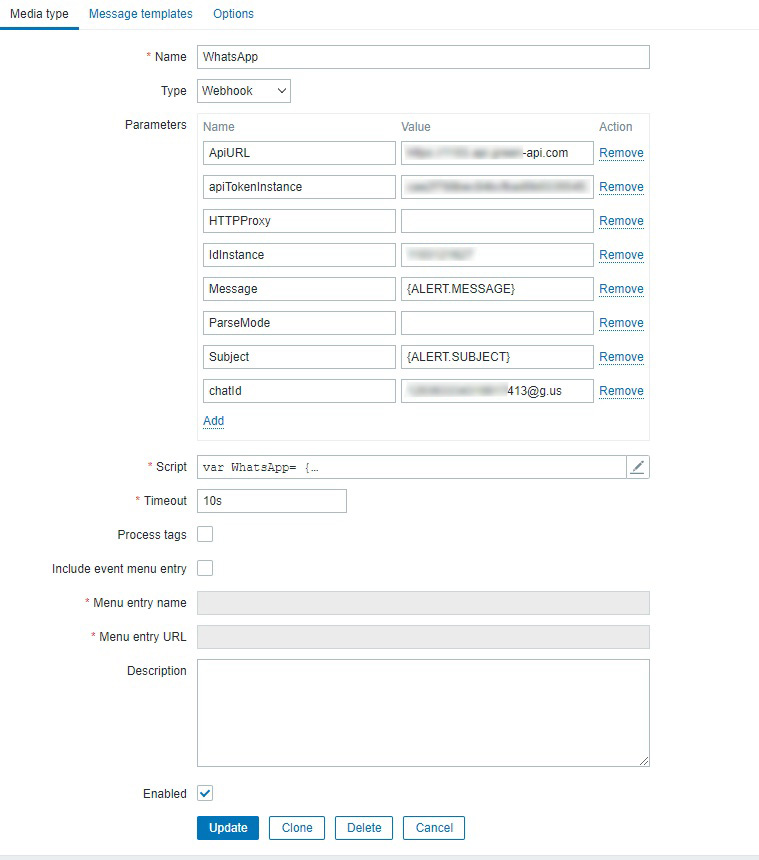Delete the WhatsApp media type
Viewport: 759px width, 860px height.
[363, 827]
